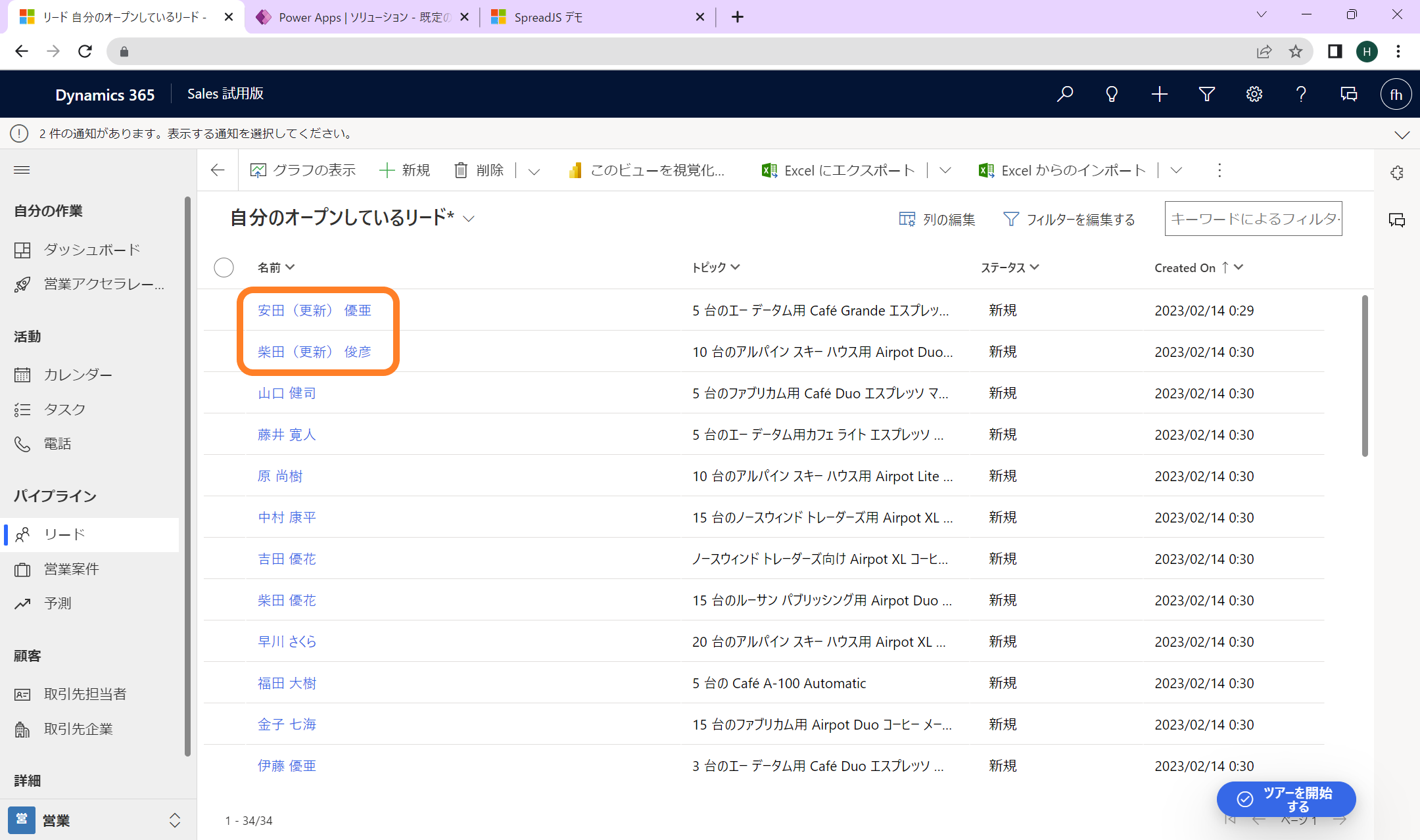Click the plus quick create icon in header
Screen dimensions: 1420x840
[1160, 94]
